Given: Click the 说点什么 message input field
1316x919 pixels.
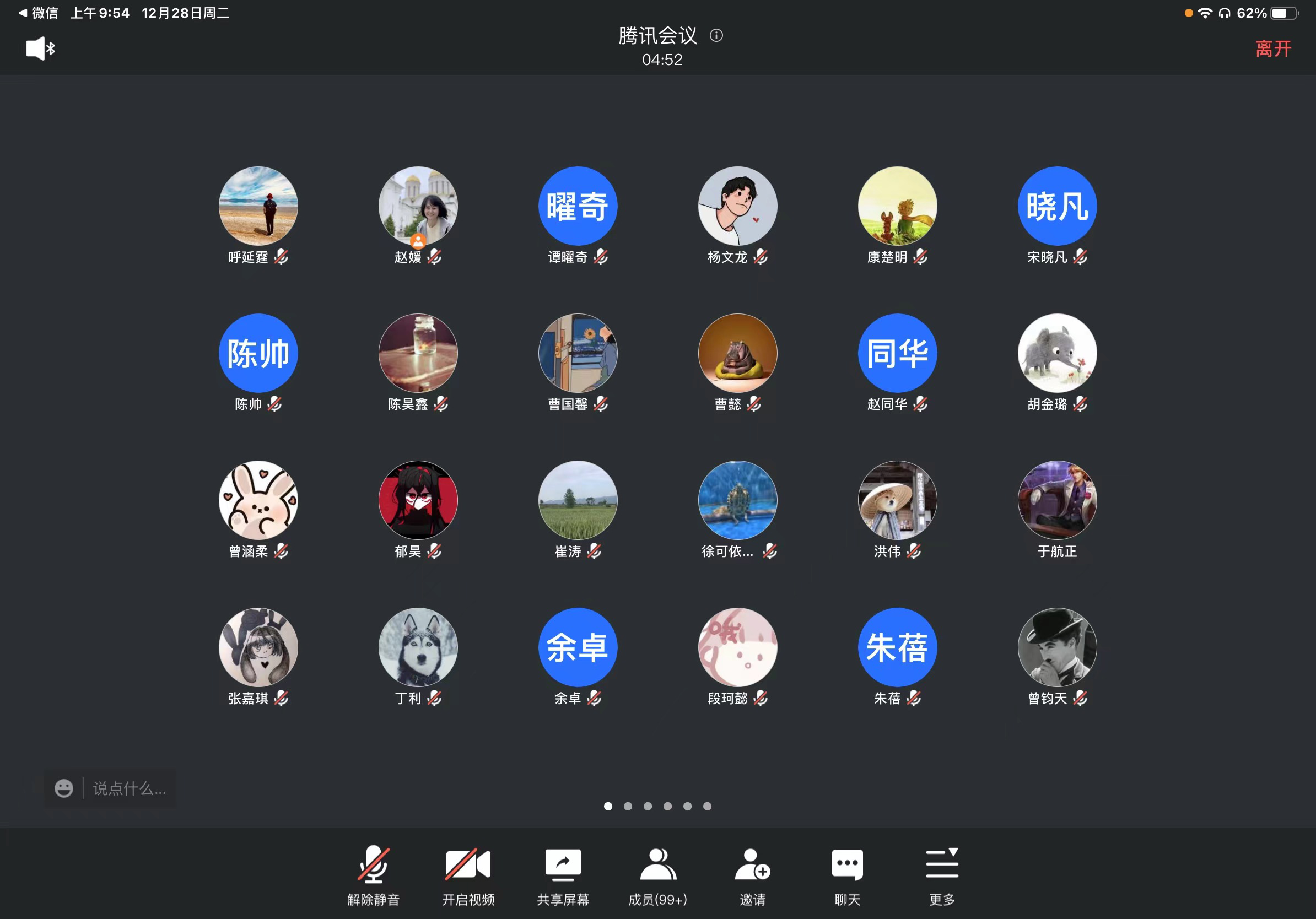Looking at the screenshot, I should 129,788.
